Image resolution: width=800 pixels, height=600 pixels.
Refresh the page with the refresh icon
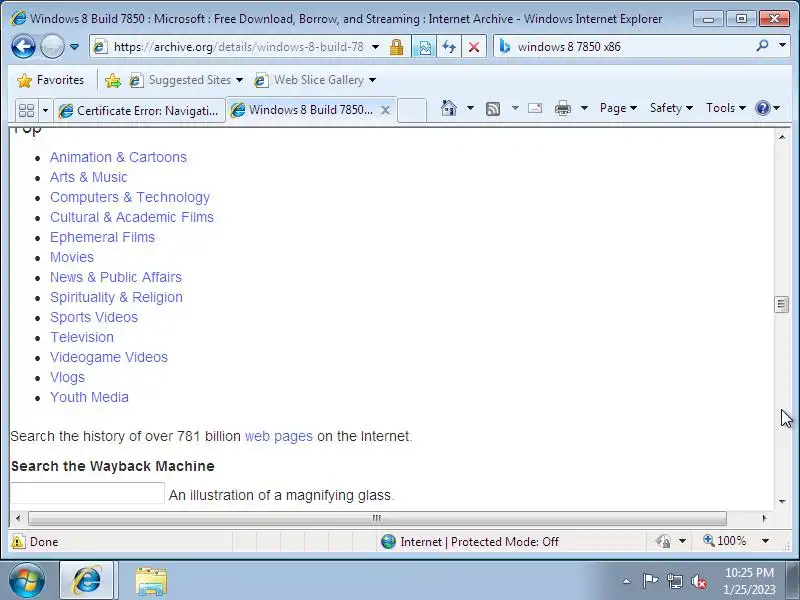[x=449, y=47]
